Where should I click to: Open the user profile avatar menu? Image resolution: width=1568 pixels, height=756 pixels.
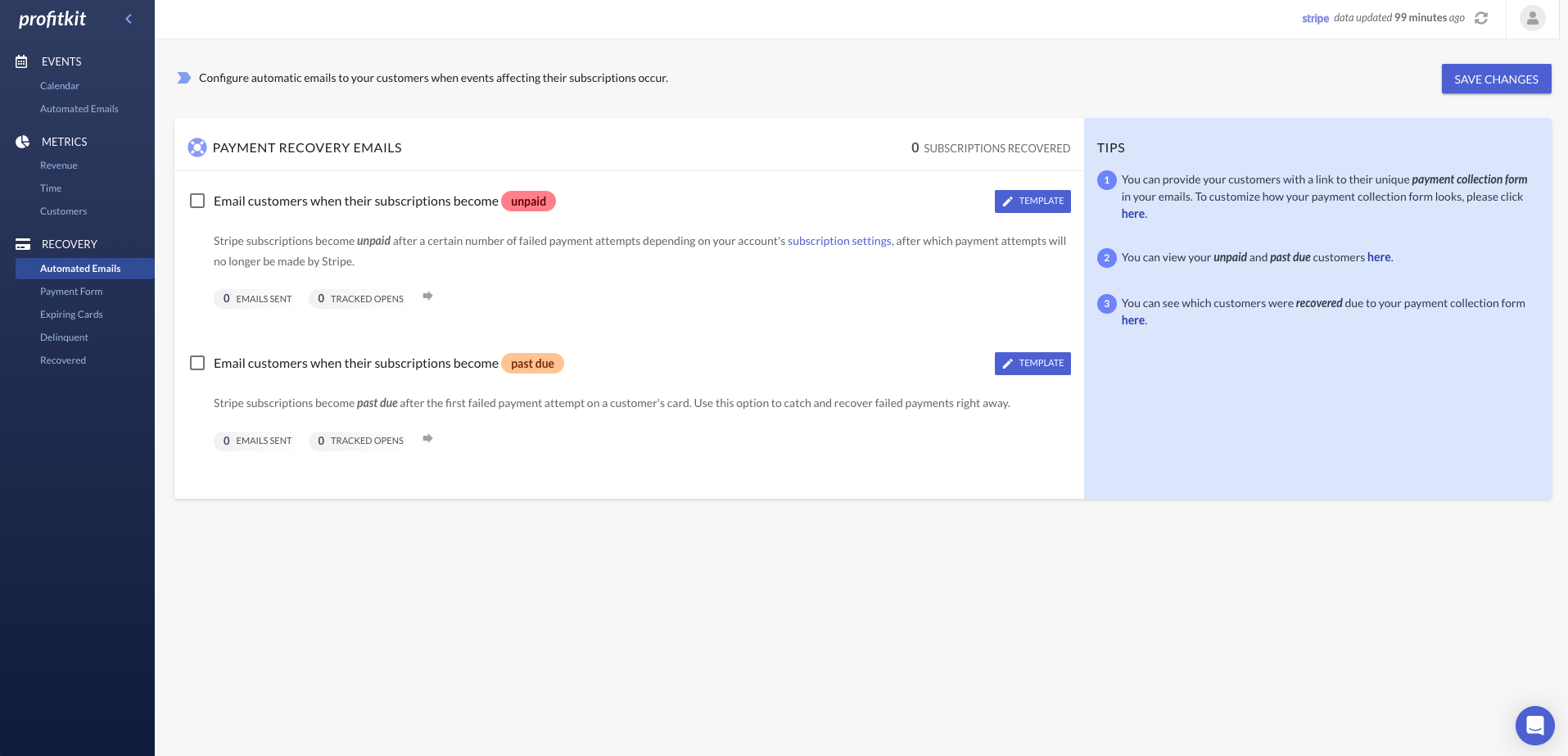coord(1532,18)
